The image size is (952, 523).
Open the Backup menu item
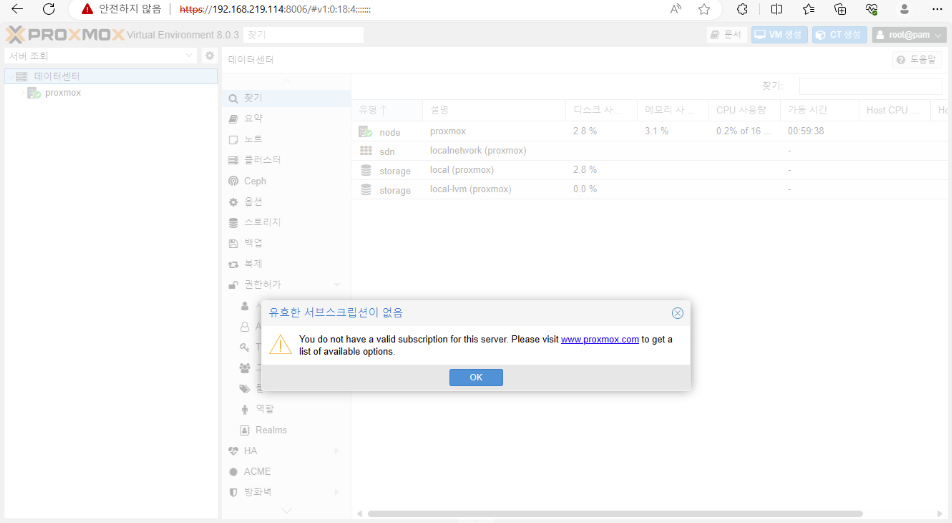[x=286, y=243]
